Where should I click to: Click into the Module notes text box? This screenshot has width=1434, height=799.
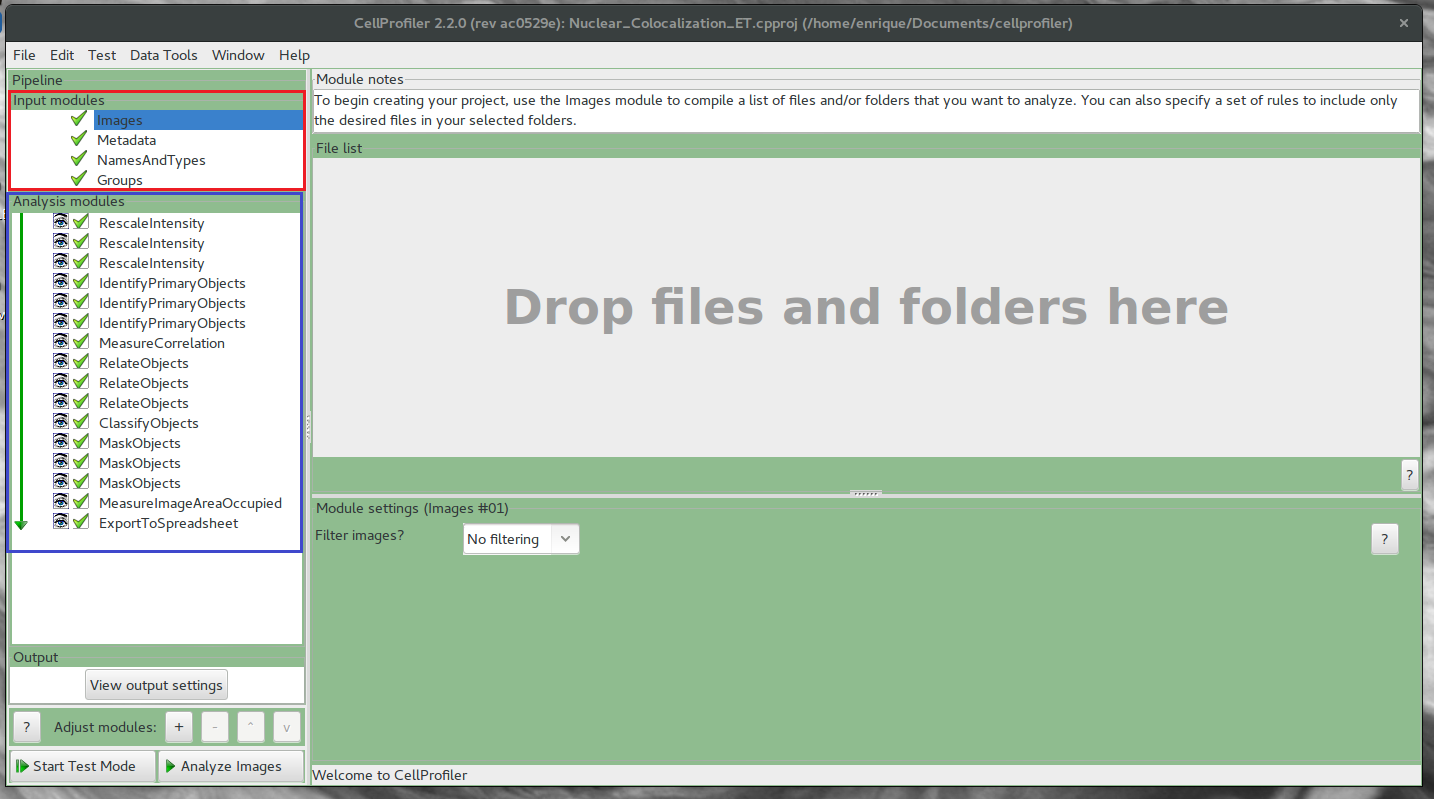coord(866,111)
